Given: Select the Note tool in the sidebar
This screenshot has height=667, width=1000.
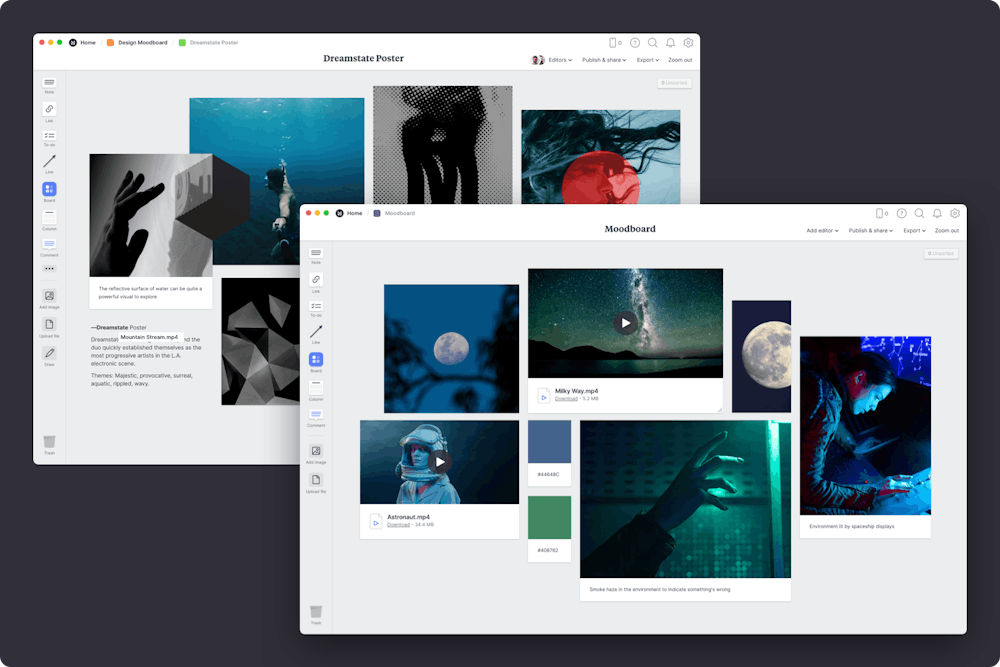Looking at the screenshot, I should [316, 255].
